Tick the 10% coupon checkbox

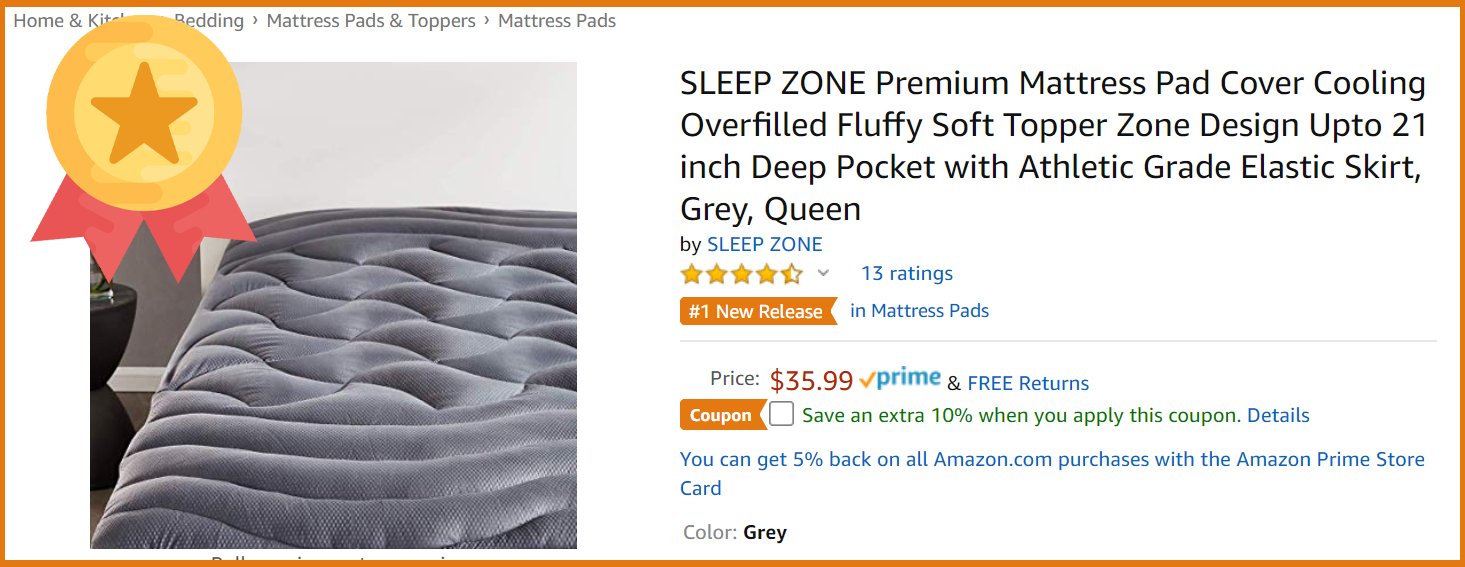click(782, 414)
